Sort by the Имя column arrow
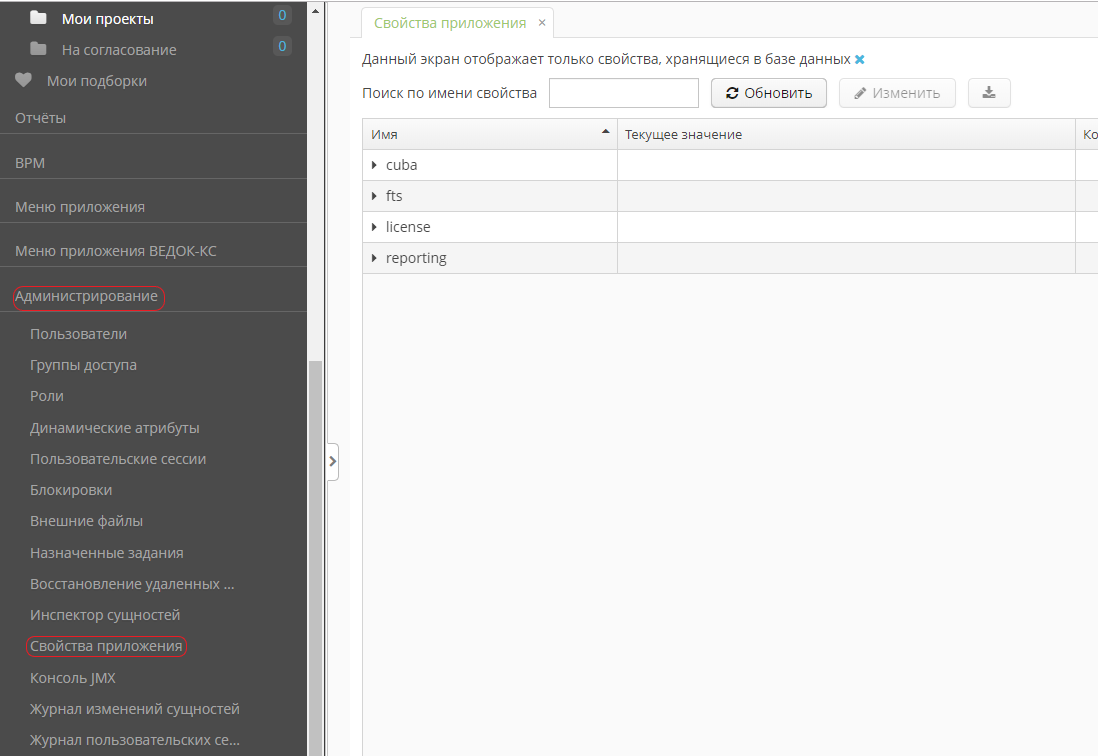The height and width of the screenshot is (756, 1098). (x=604, y=132)
